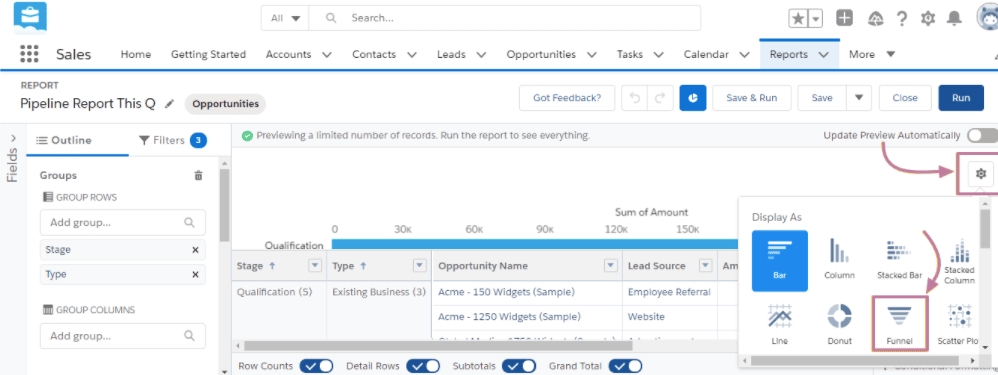Go to the Home tab
The height and width of the screenshot is (375, 998).
coord(136,55)
